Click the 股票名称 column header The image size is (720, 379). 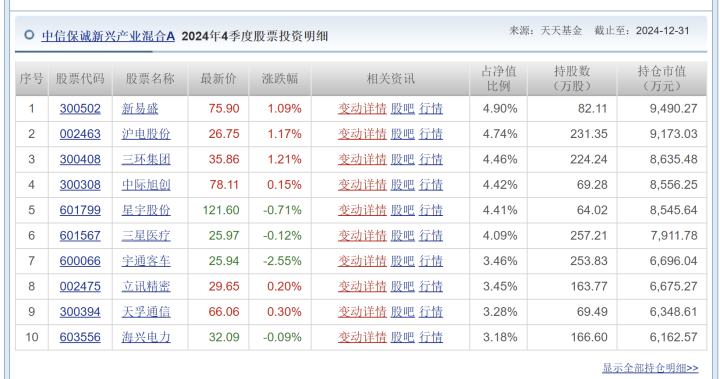click(150, 79)
